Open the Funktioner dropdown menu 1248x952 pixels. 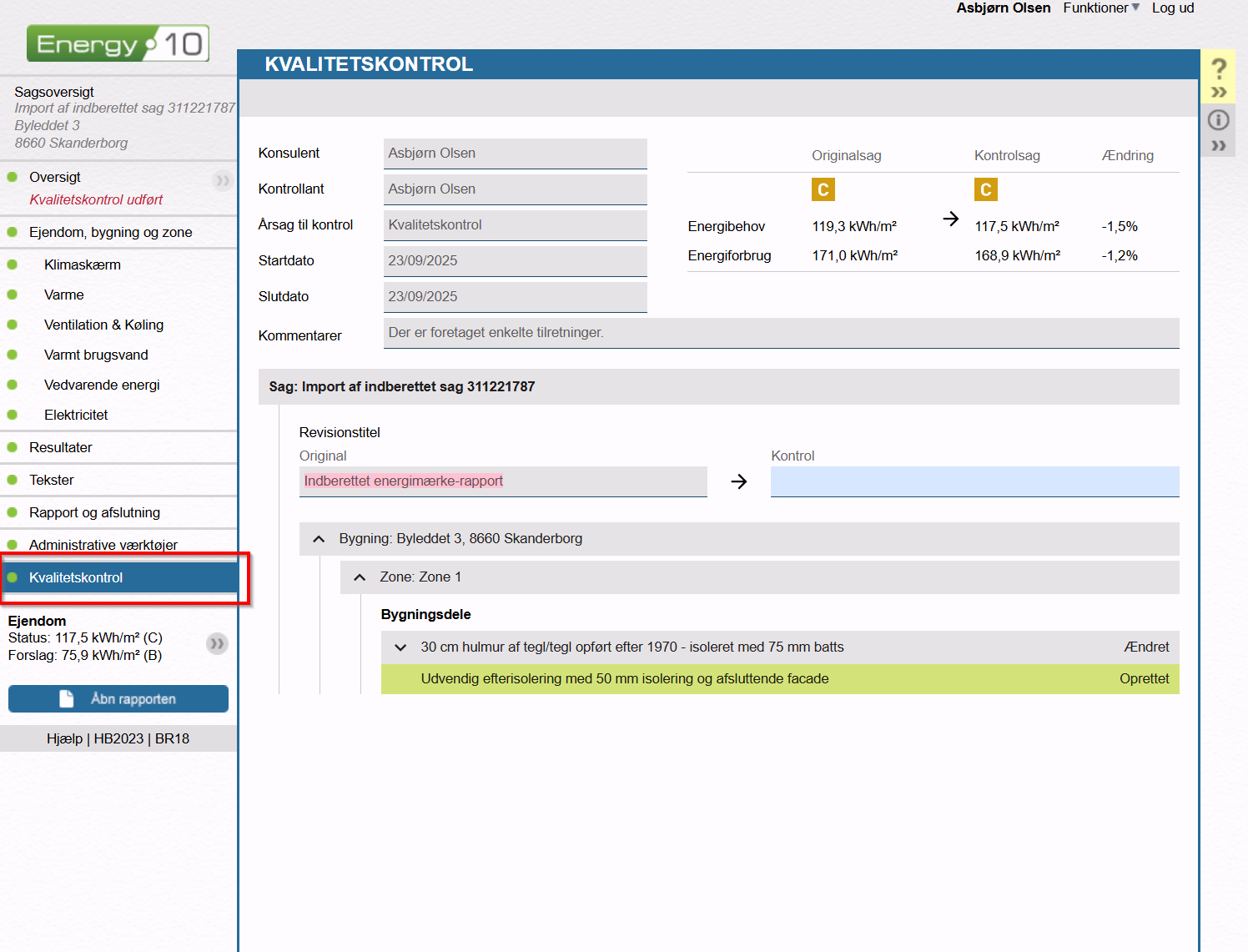click(1100, 8)
